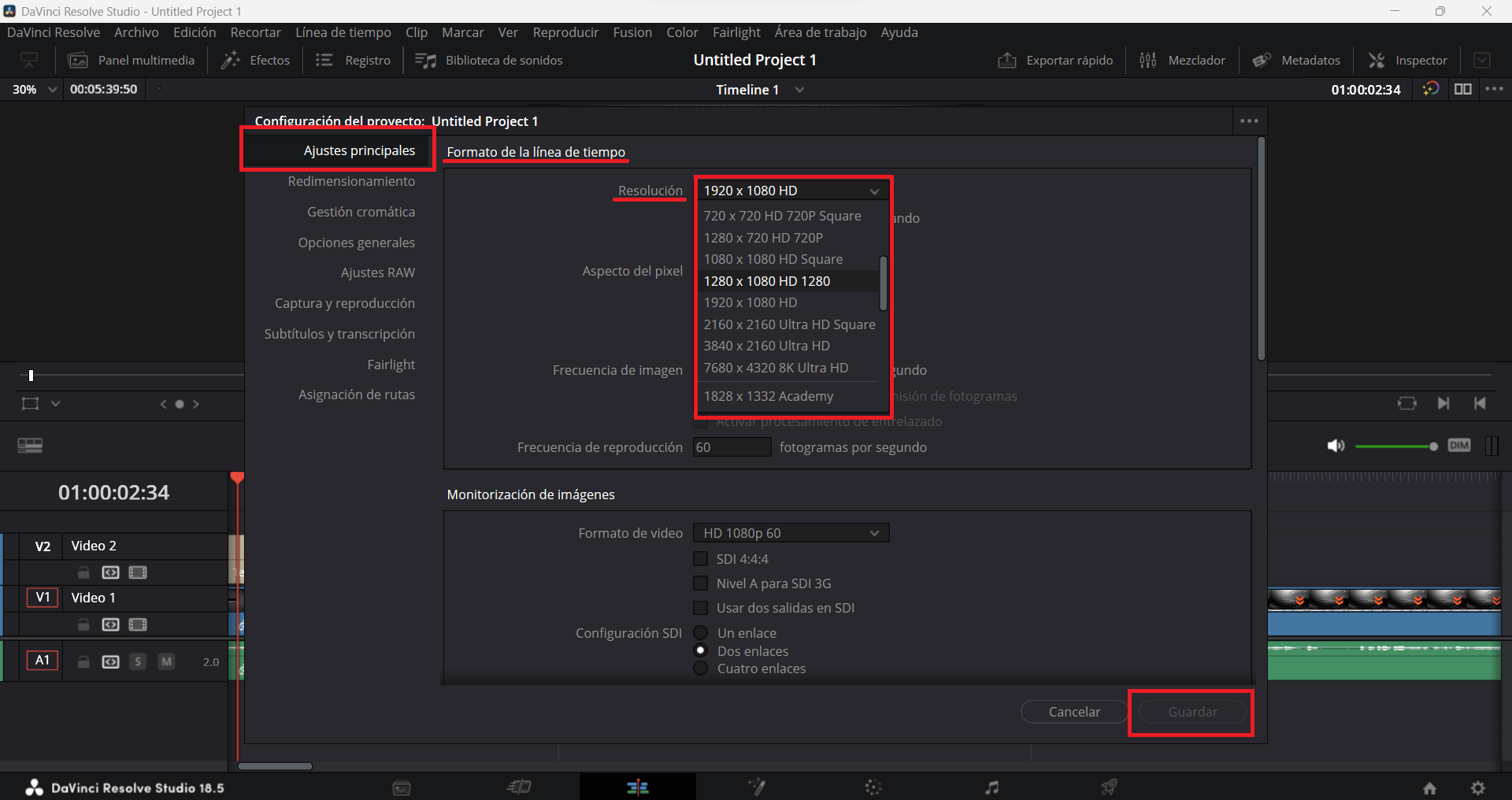Edit Frecuencia de reproducción field
1512x800 pixels.
[732, 447]
